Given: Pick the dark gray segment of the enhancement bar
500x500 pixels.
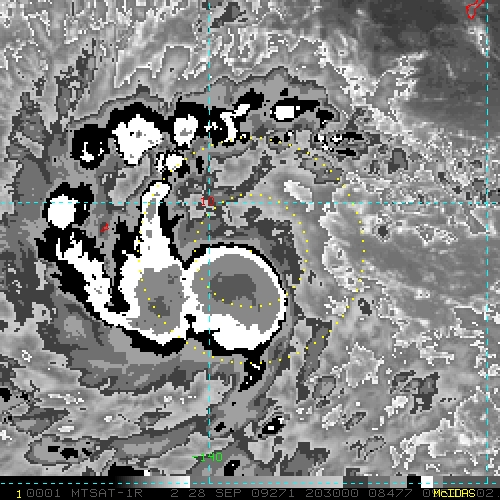Looking at the screenshot, I should tap(356, 482).
